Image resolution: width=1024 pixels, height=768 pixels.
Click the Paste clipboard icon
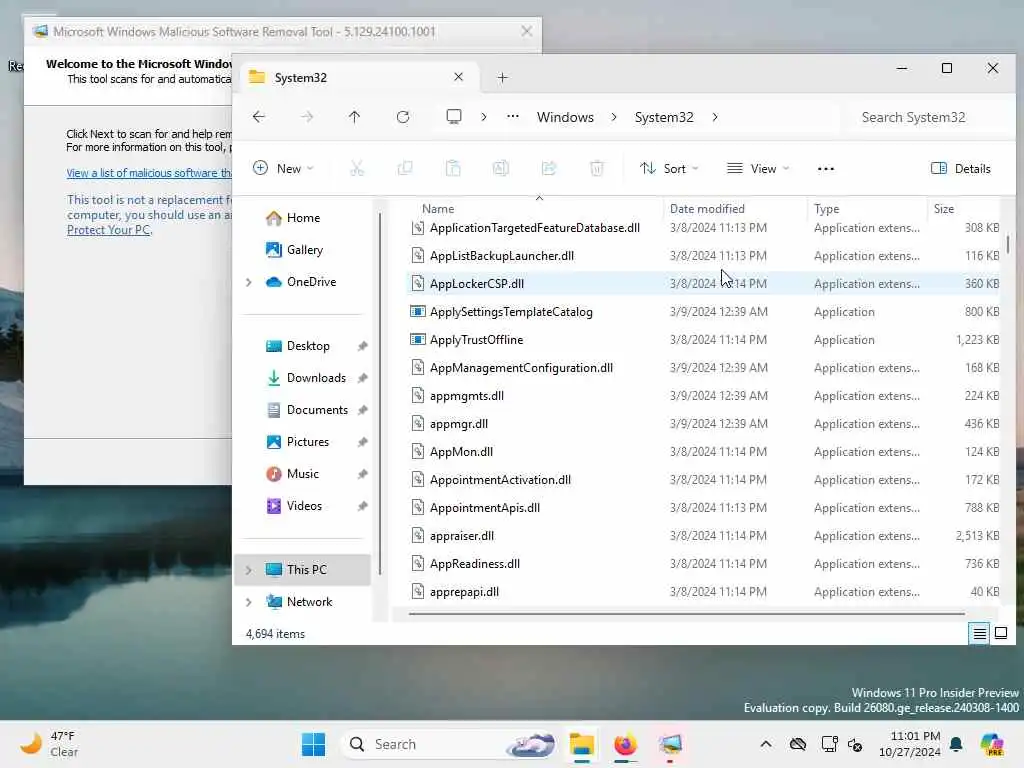pyautogui.click(x=453, y=168)
